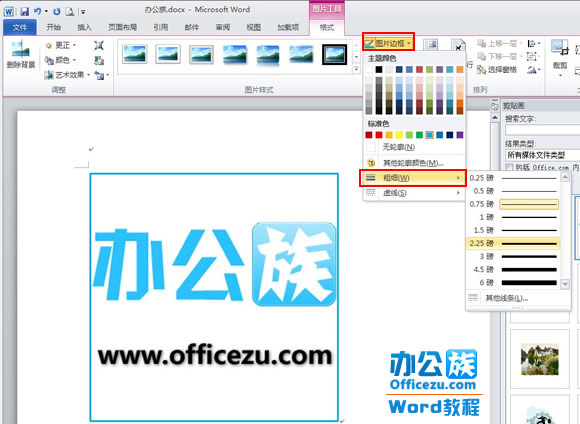Click the 裁剪 (Crop) icon
Viewport: 580px width, 424px height.
pyautogui.click(x=559, y=48)
